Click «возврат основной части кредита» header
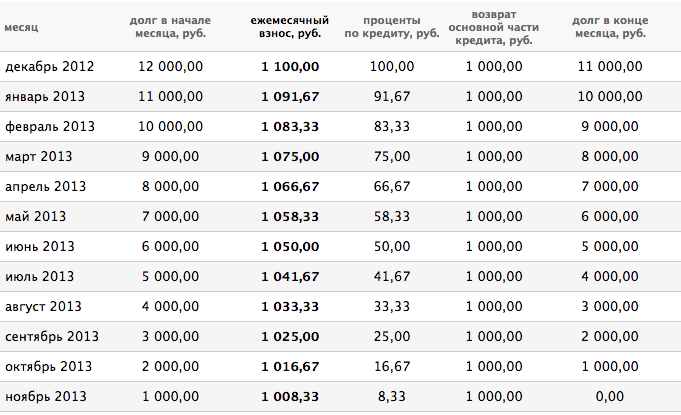681x415 pixels. 494,27
